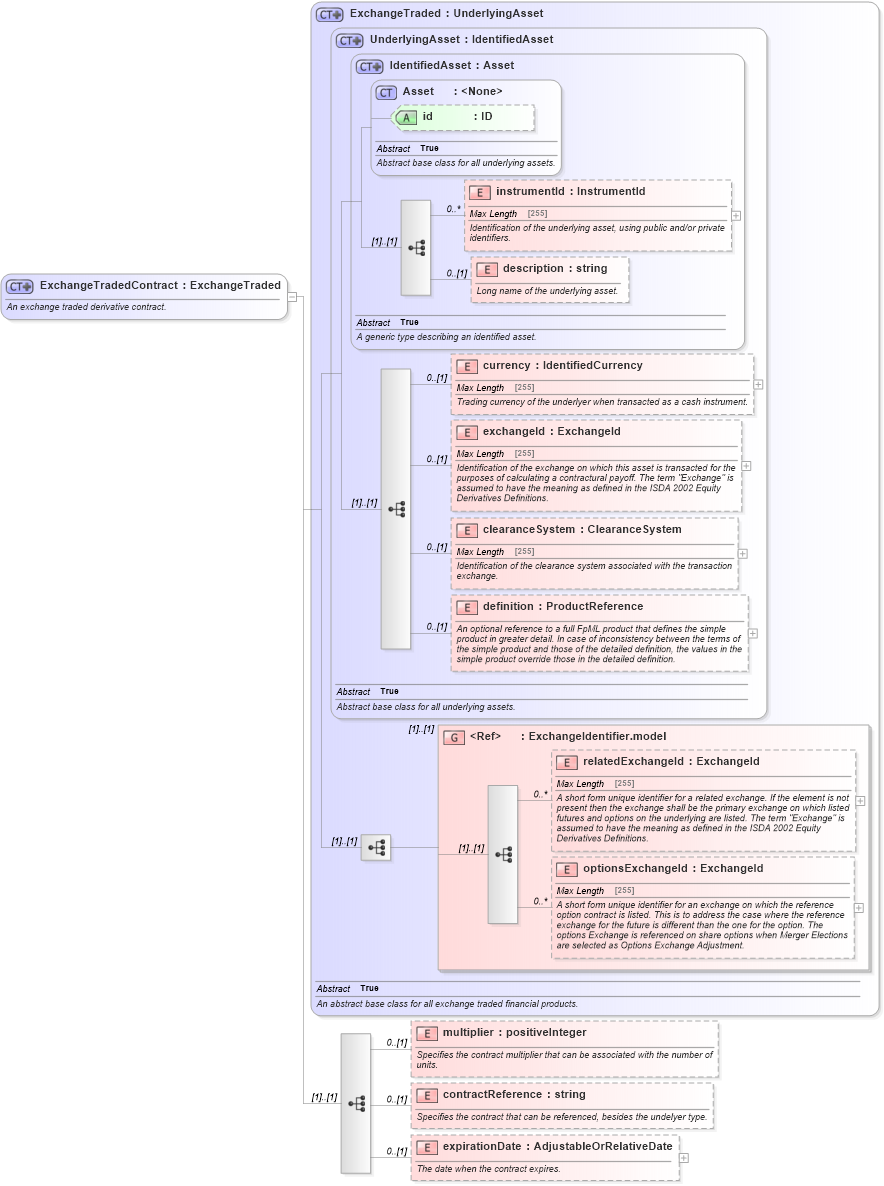Click the E icon of currency element

(x=467, y=366)
